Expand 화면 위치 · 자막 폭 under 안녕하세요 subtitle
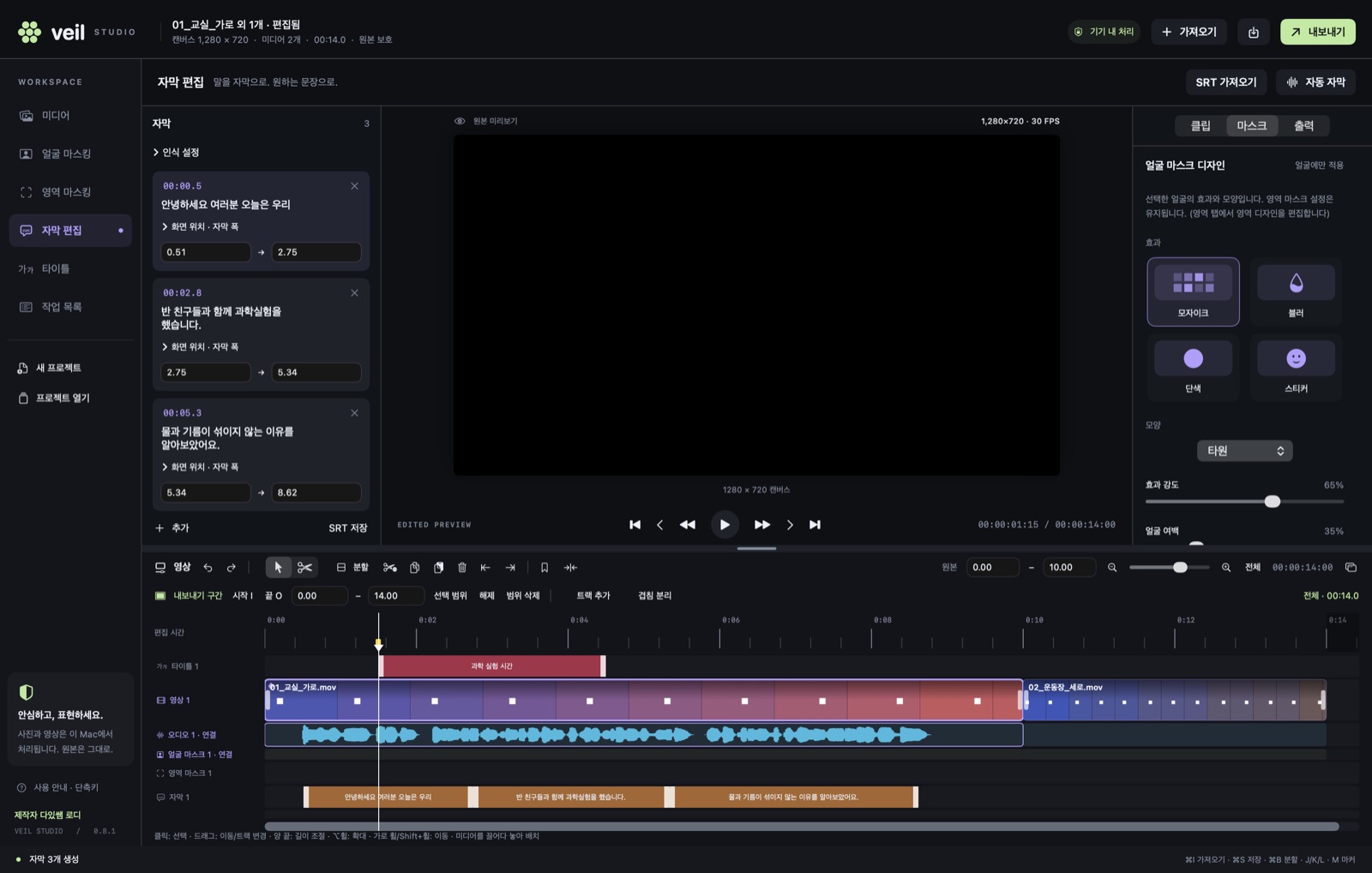Screen dimensions: 1372x873 [201, 227]
